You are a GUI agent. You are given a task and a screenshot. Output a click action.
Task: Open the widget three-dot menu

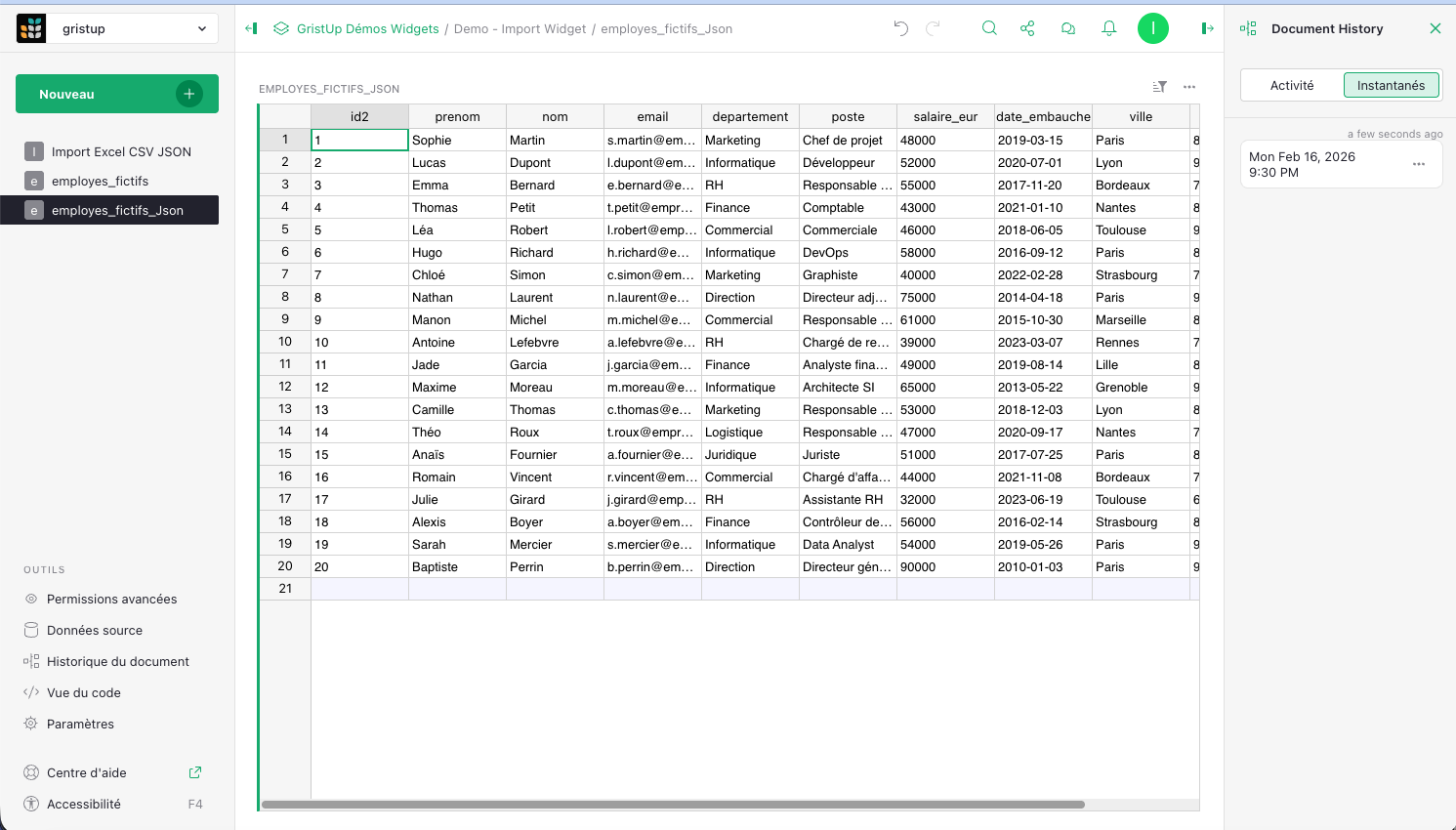pyautogui.click(x=1189, y=87)
